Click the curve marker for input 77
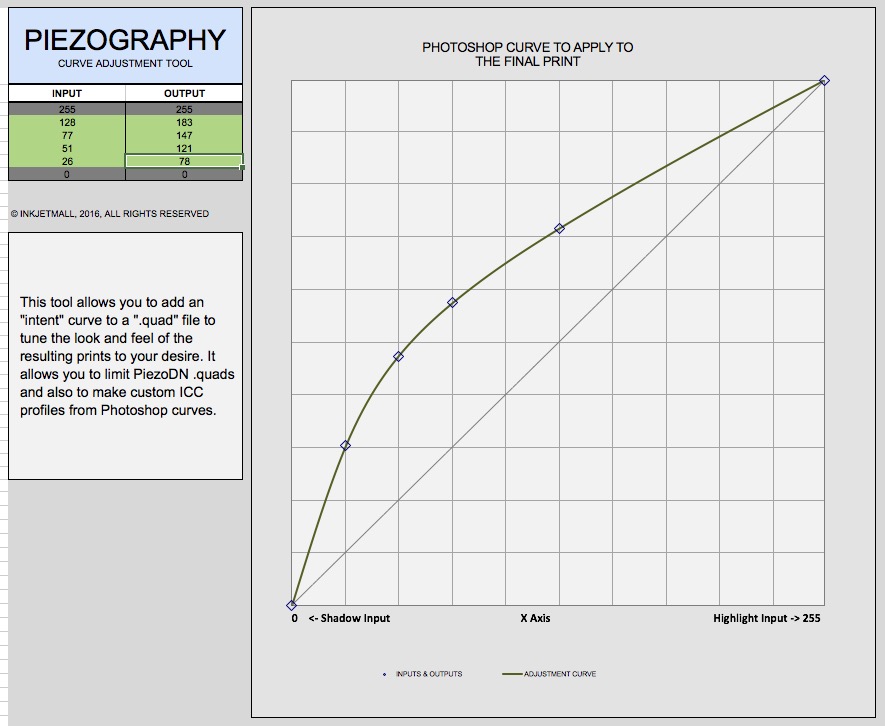This screenshot has width=885, height=726. 453,302
